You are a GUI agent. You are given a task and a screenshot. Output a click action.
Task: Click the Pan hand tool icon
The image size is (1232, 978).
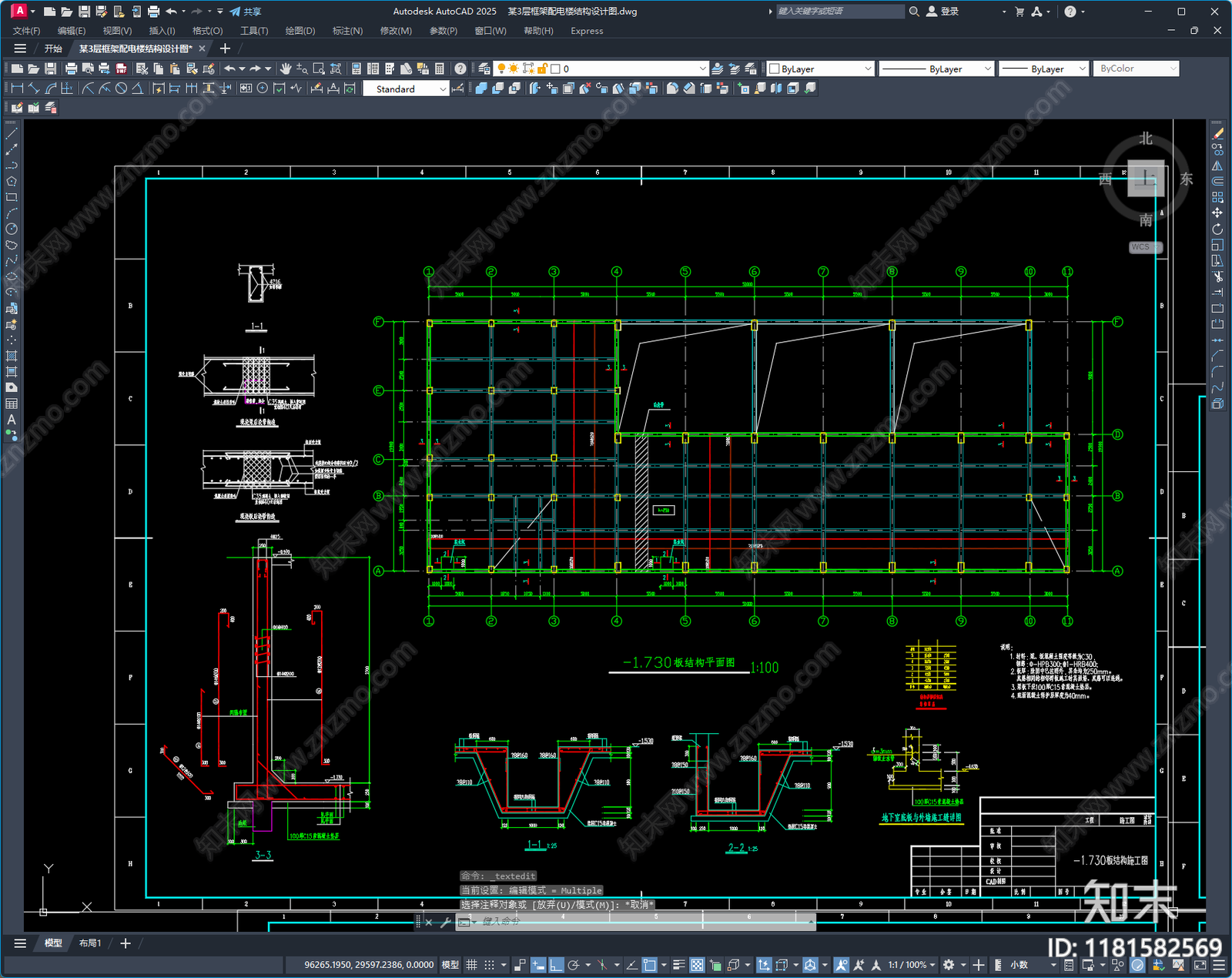pyautogui.click(x=285, y=69)
